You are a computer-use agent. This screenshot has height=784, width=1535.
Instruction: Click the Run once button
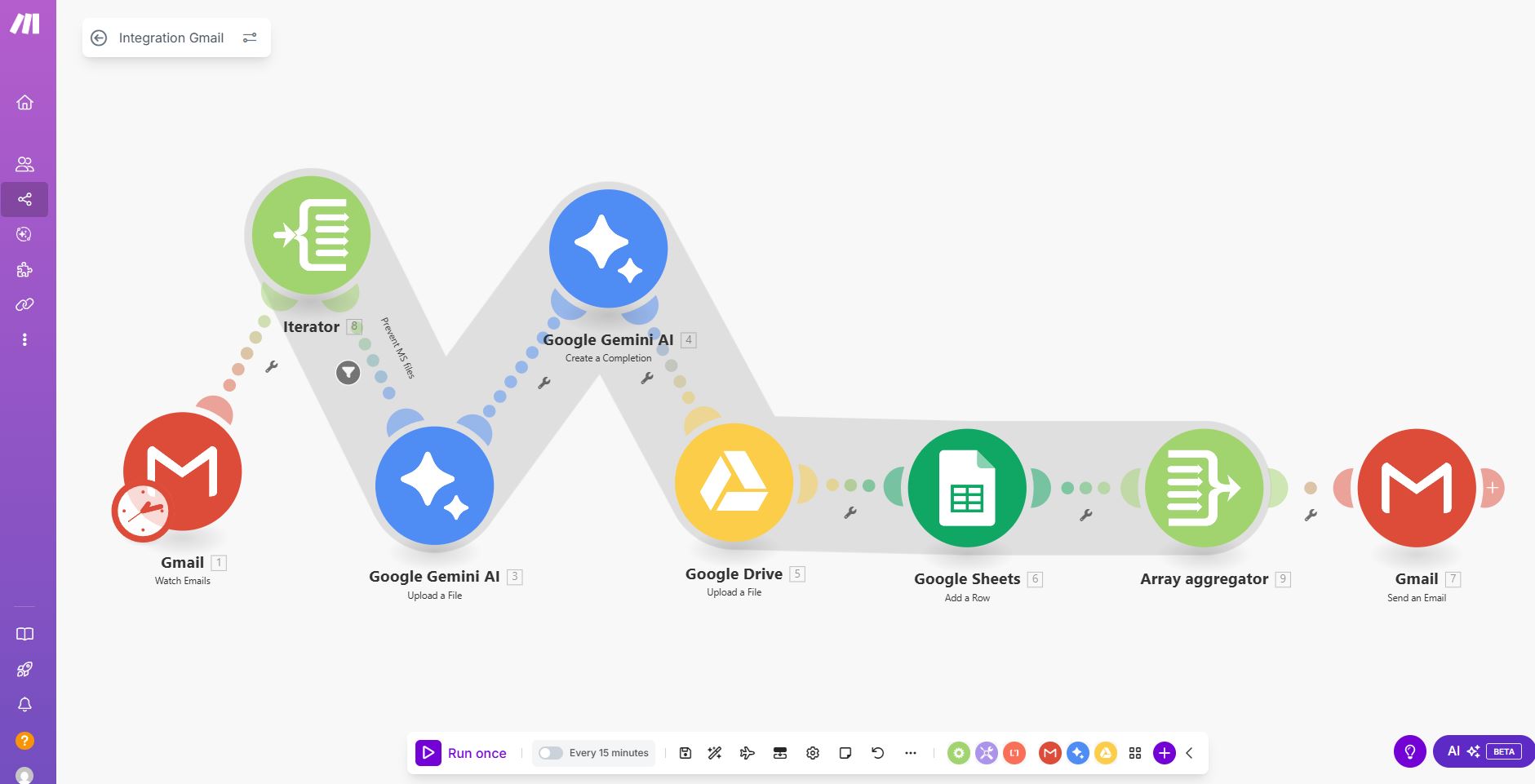[461, 753]
